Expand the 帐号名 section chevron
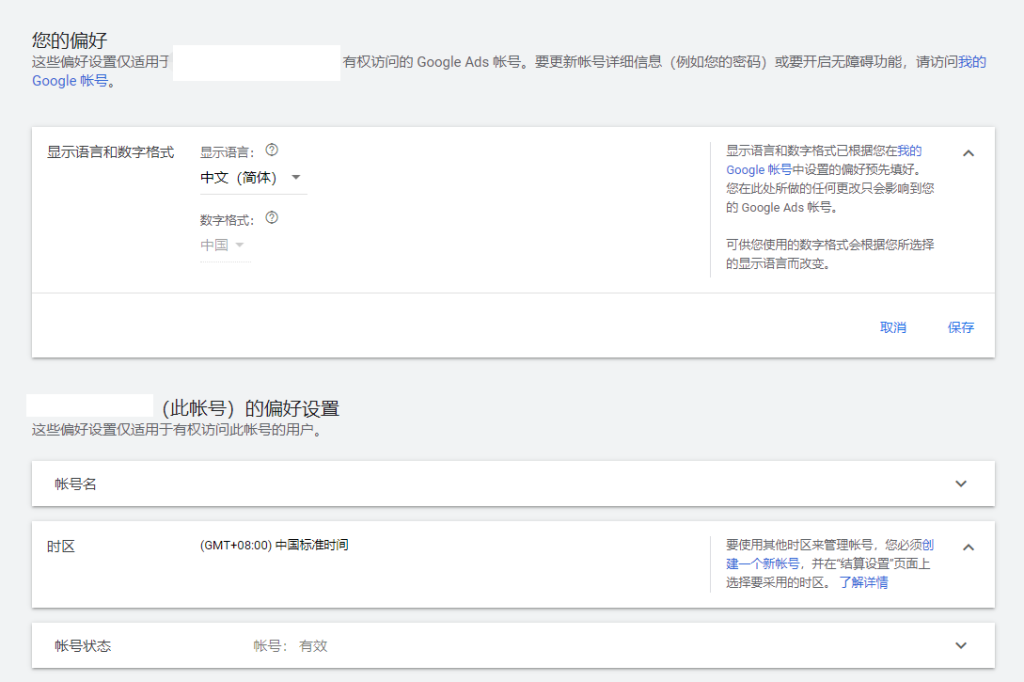 961,484
